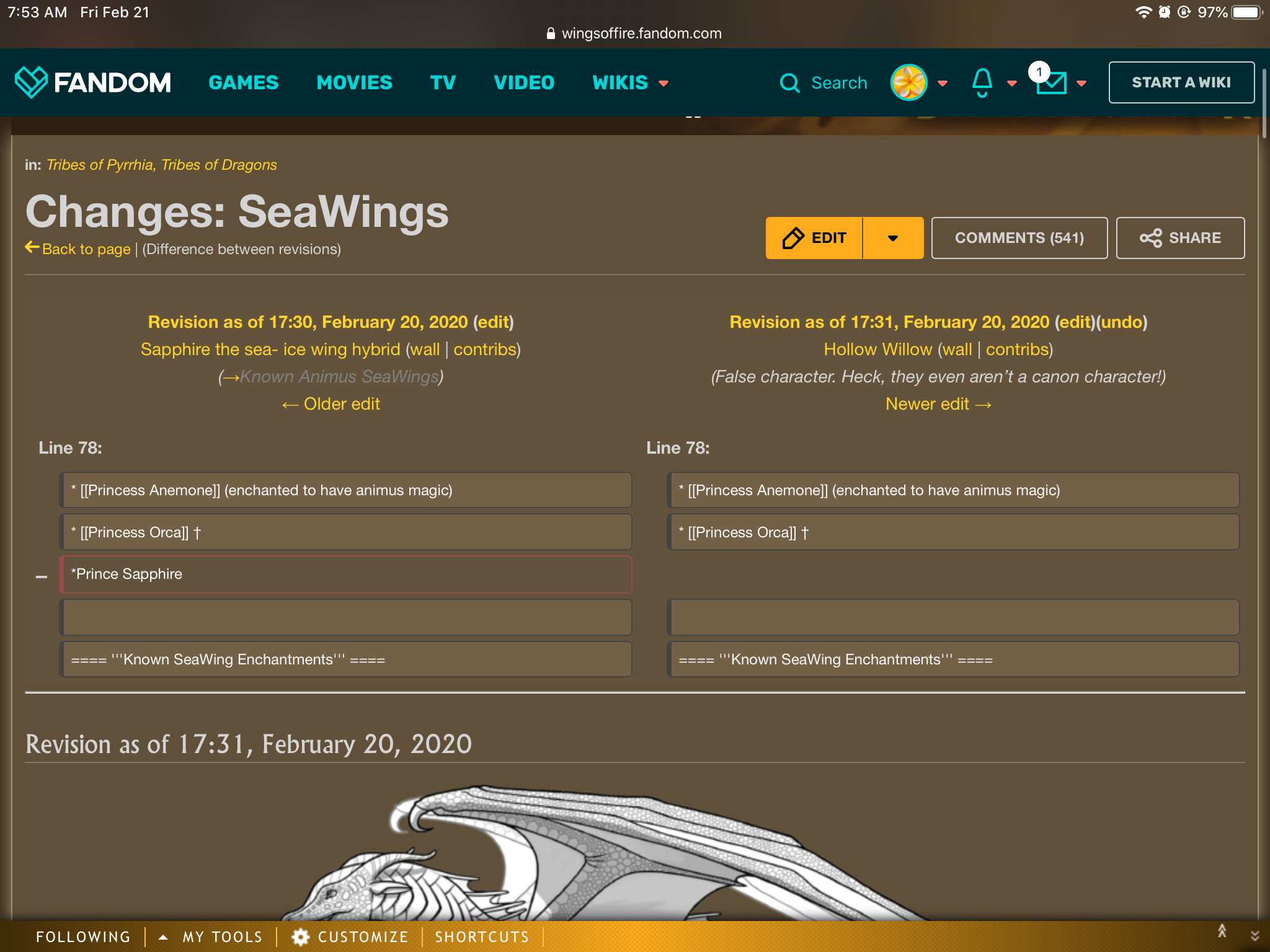Open the user avatar profile picture

(908, 82)
